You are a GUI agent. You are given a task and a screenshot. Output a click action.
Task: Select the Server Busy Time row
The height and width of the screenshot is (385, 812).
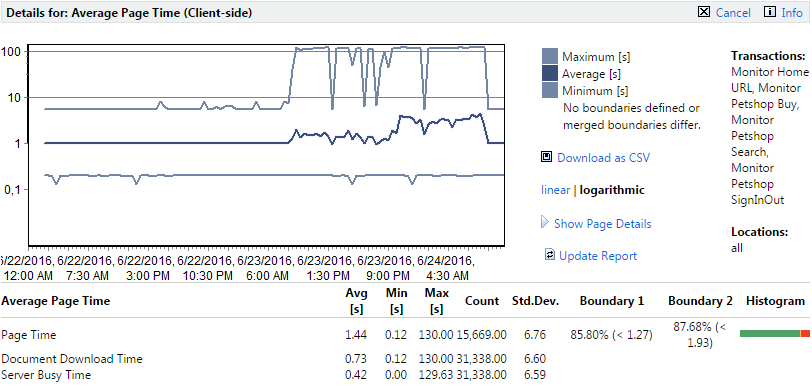point(406,375)
